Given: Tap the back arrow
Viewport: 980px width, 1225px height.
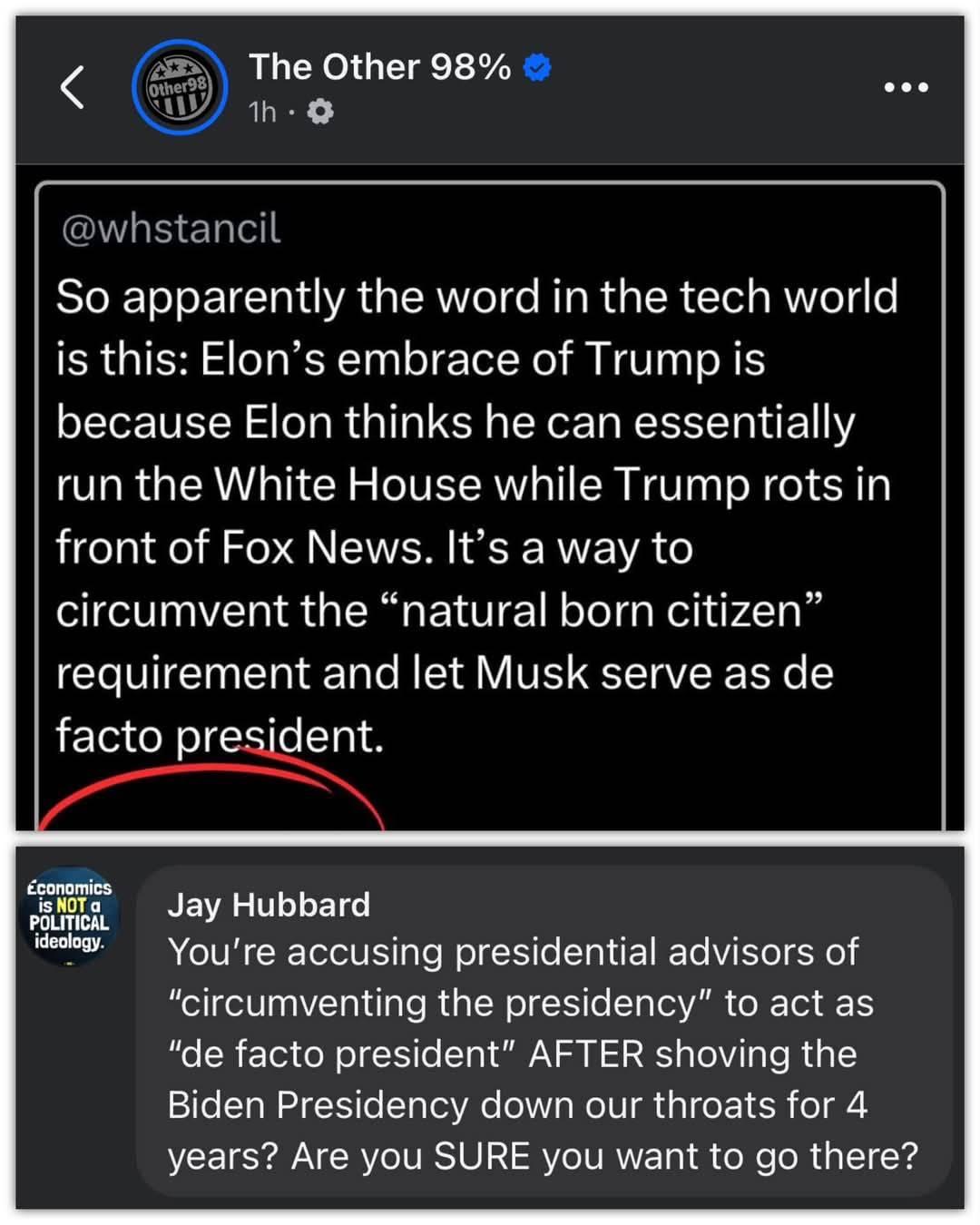Looking at the screenshot, I should [x=73, y=87].
